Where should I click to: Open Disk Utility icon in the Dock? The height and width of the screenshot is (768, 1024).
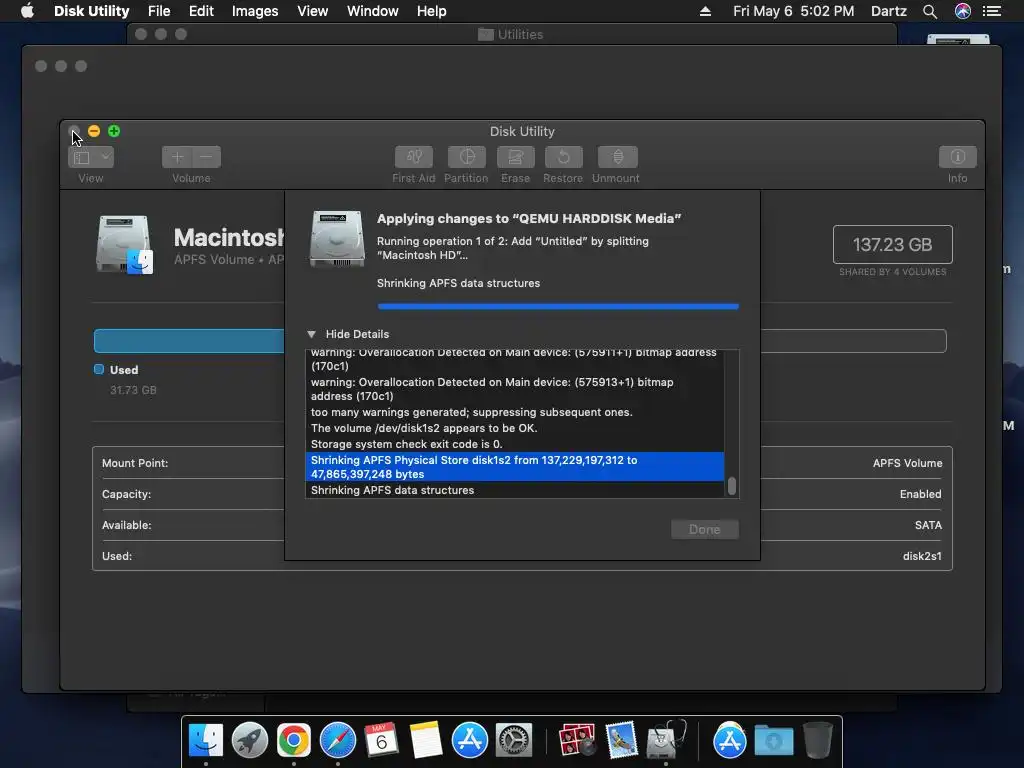665,741
